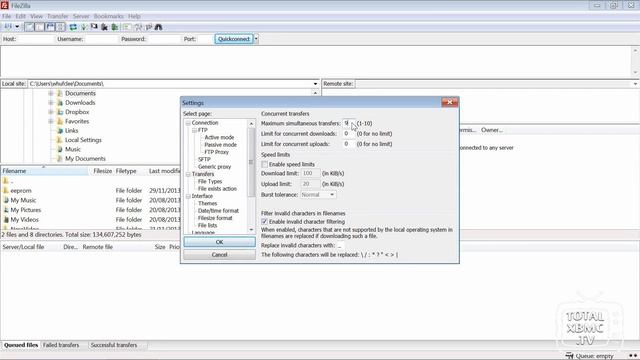
Task: Open the Bookmarks menu
Action: (x=109, y=16)
